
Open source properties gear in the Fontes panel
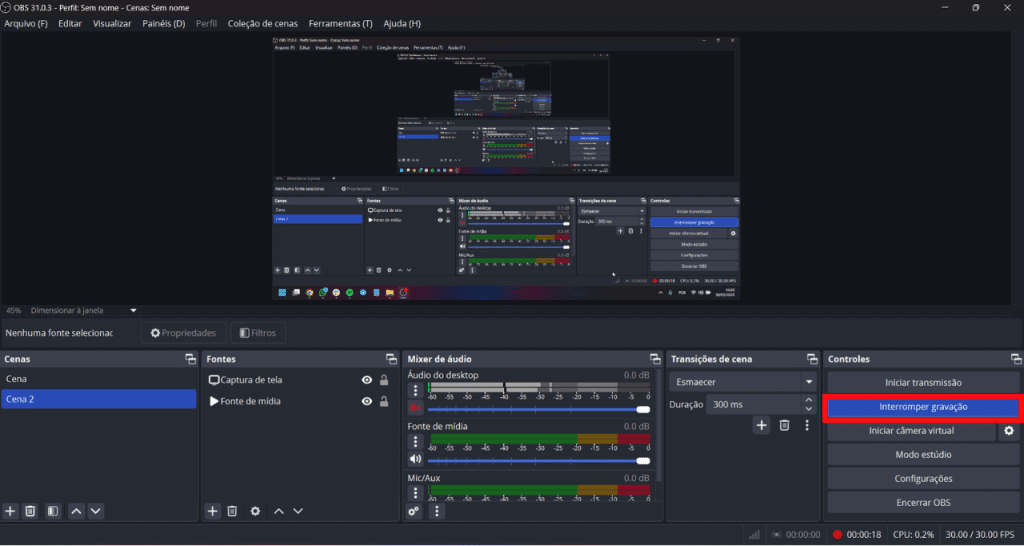[255, 511]
